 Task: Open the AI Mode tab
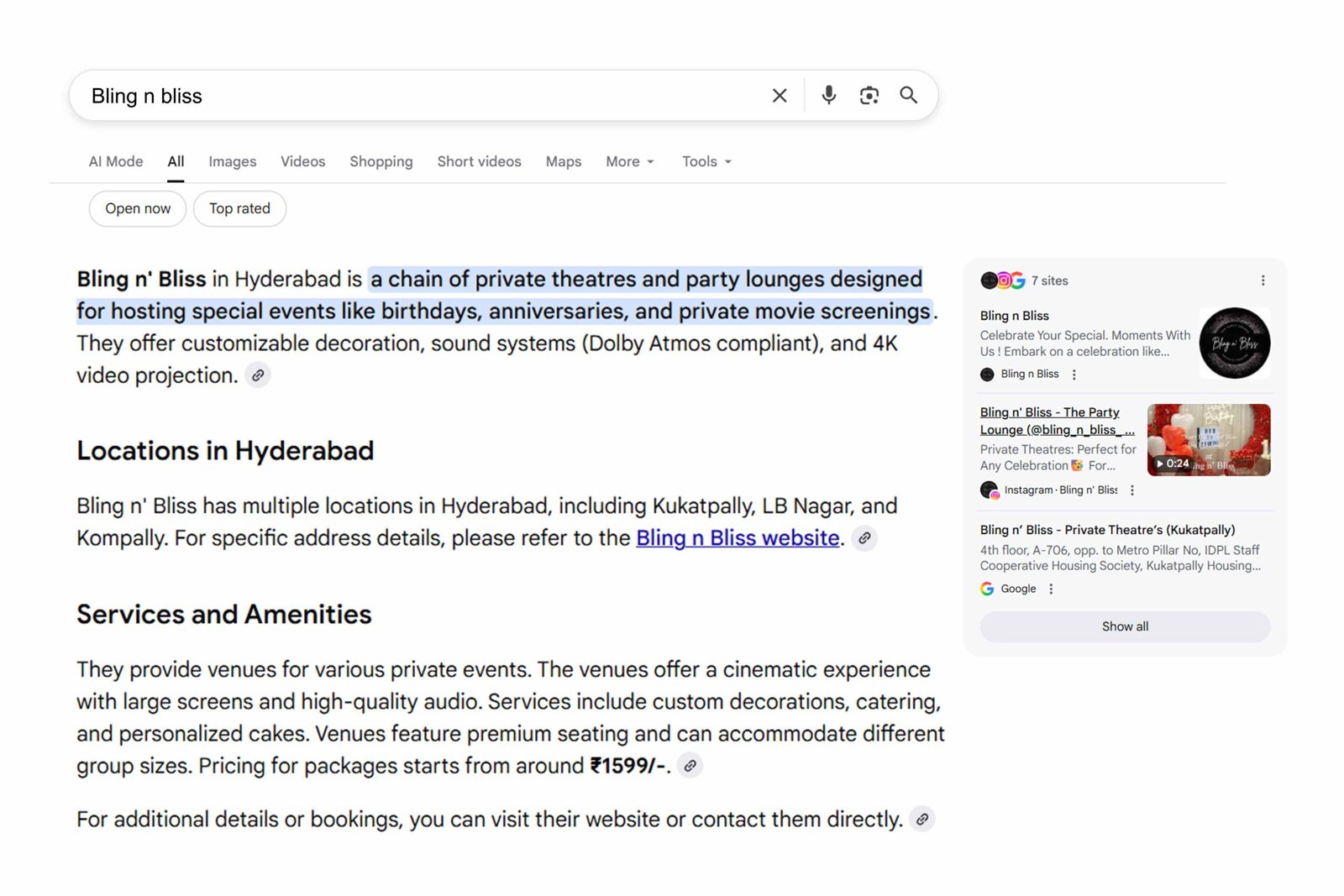click(x=115, y=161)
